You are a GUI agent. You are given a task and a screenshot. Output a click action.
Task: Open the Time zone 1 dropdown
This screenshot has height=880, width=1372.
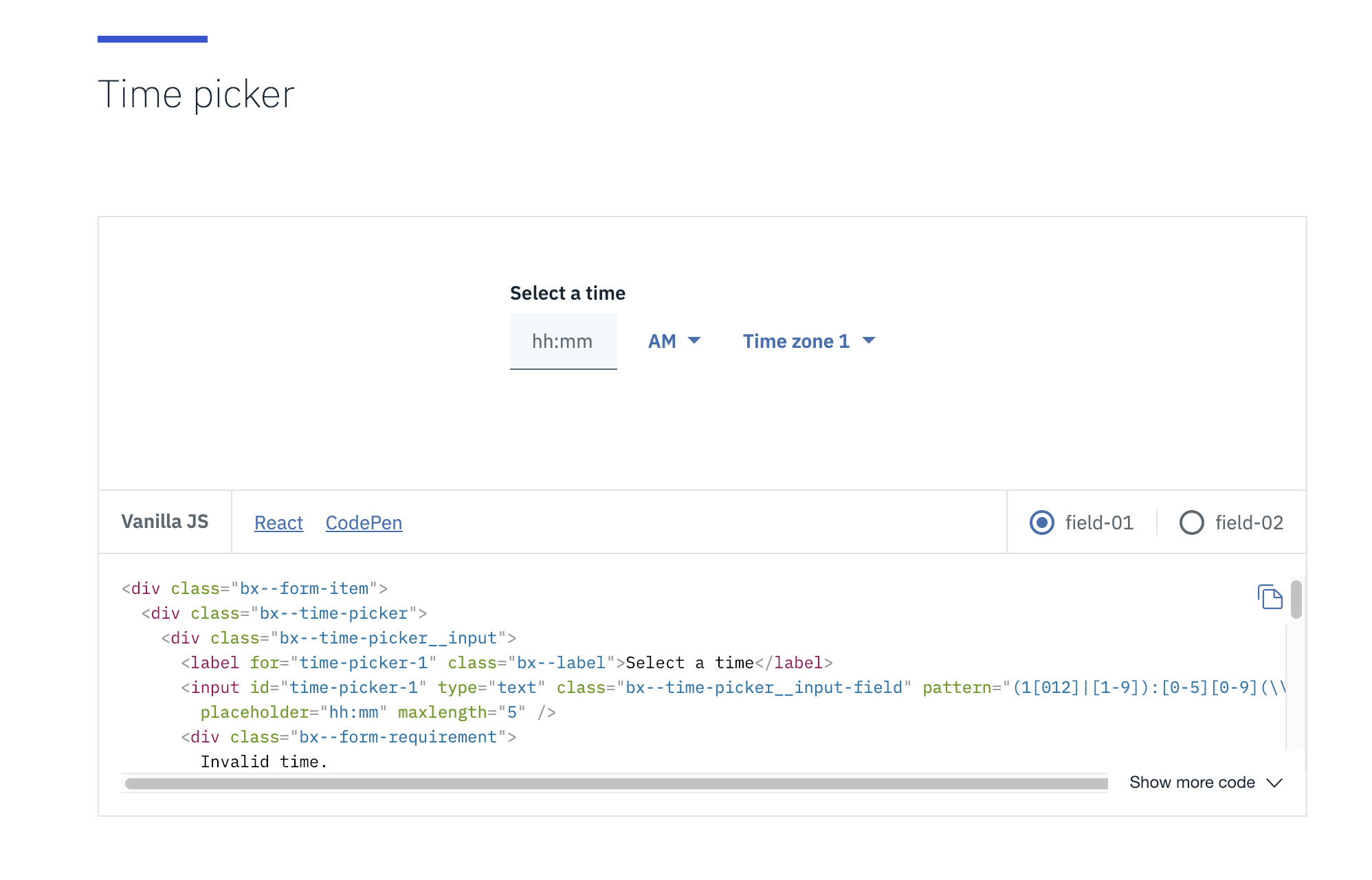[x=808, y=340]
